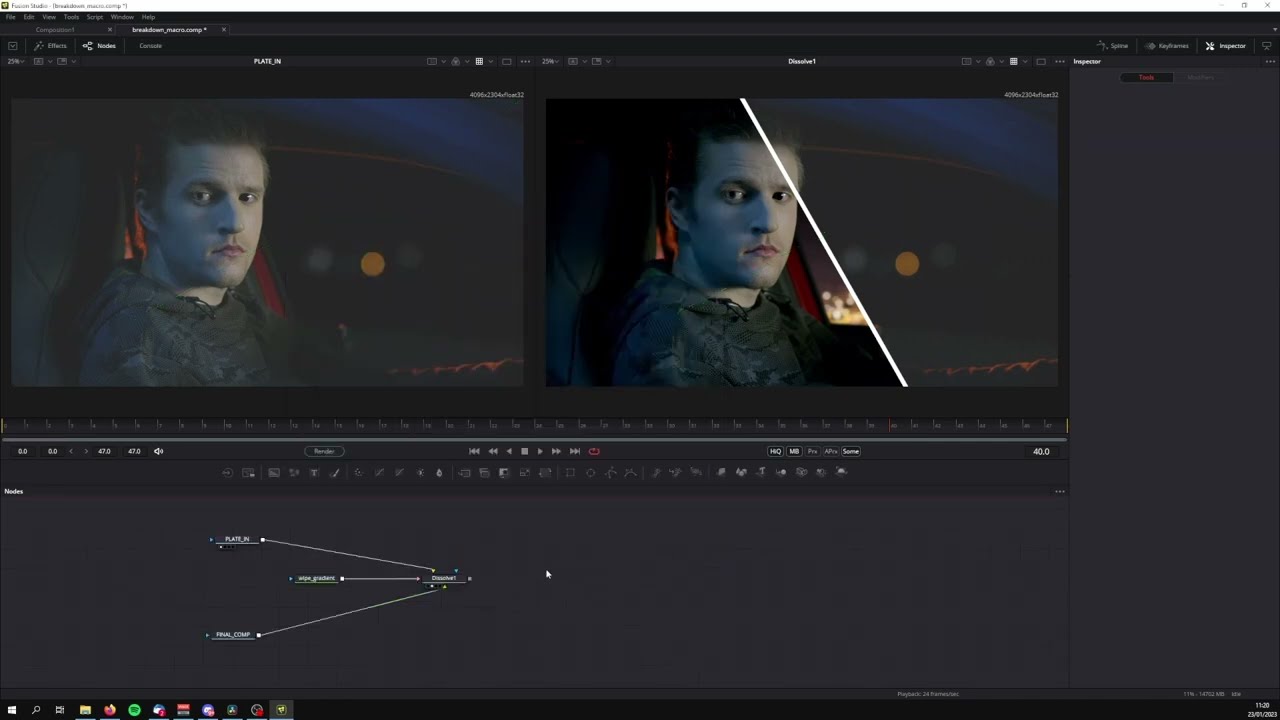Add a Polygon mask tool from the toolbar
This screenshot has height=720, width=1280.
coord(610,472)
